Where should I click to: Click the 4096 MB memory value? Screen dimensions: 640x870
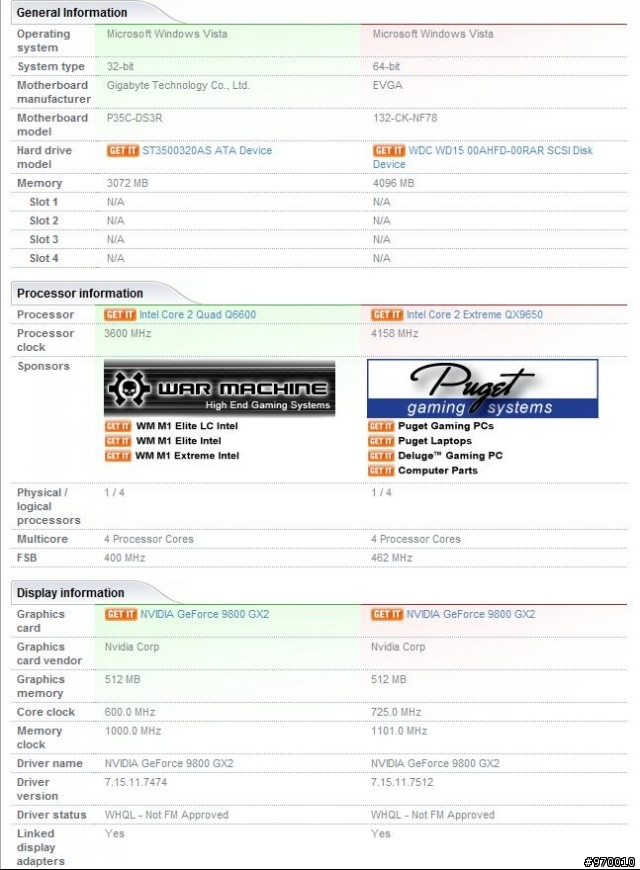coord(394,183)
